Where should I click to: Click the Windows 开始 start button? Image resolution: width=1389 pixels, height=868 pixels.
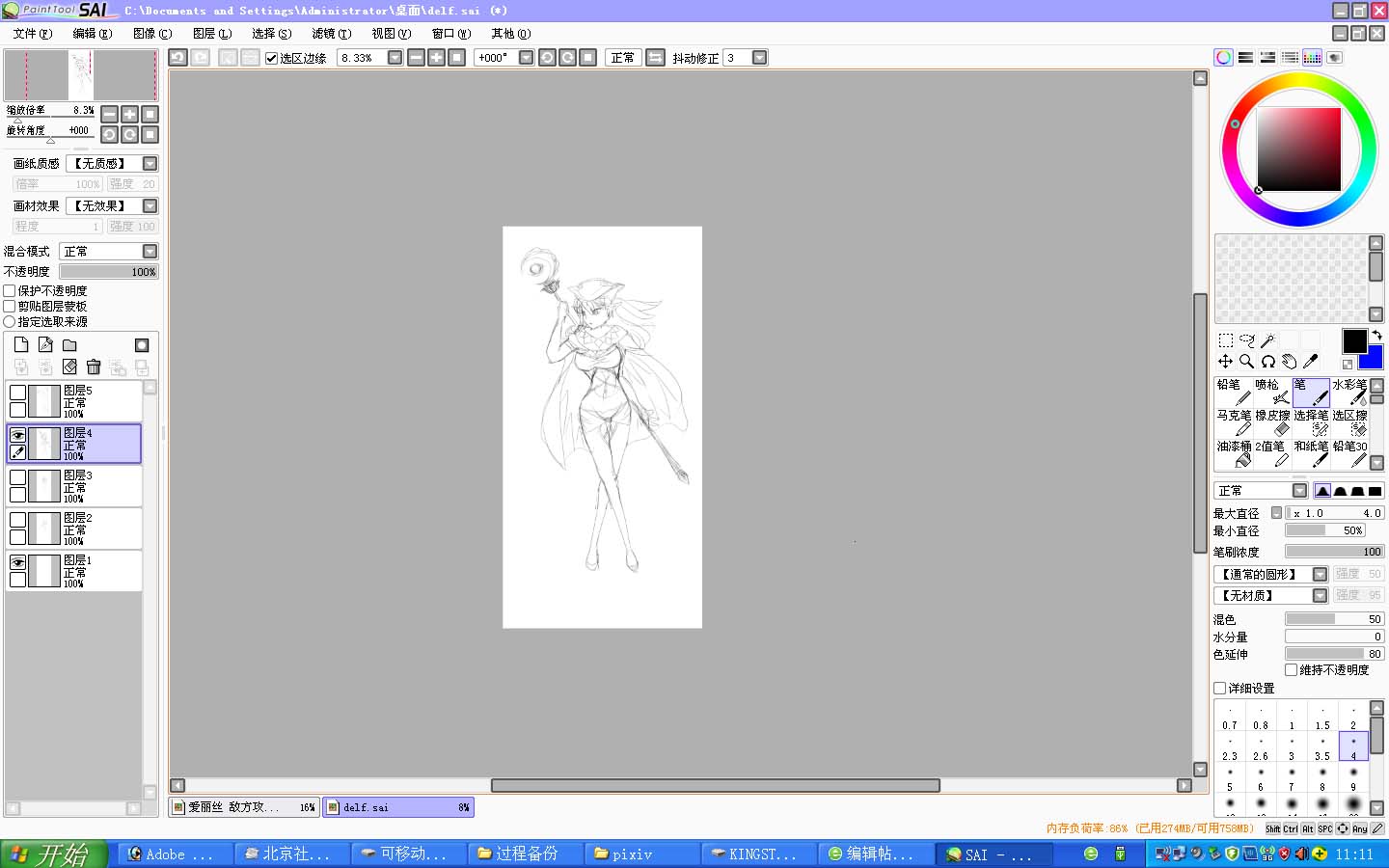pyautogui.click(x=53, y=854)
